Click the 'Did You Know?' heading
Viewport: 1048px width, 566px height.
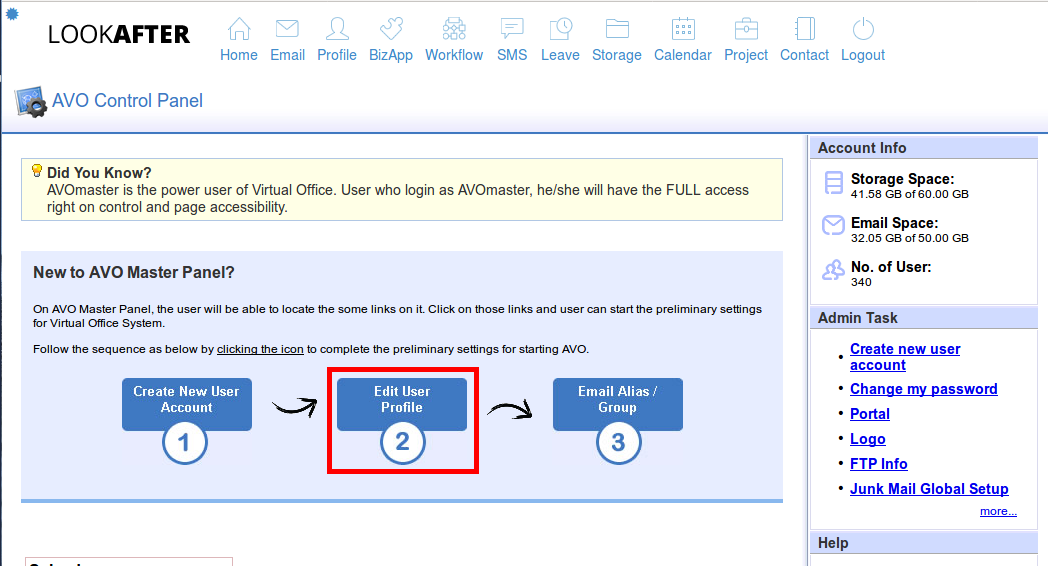pos(99,172)
